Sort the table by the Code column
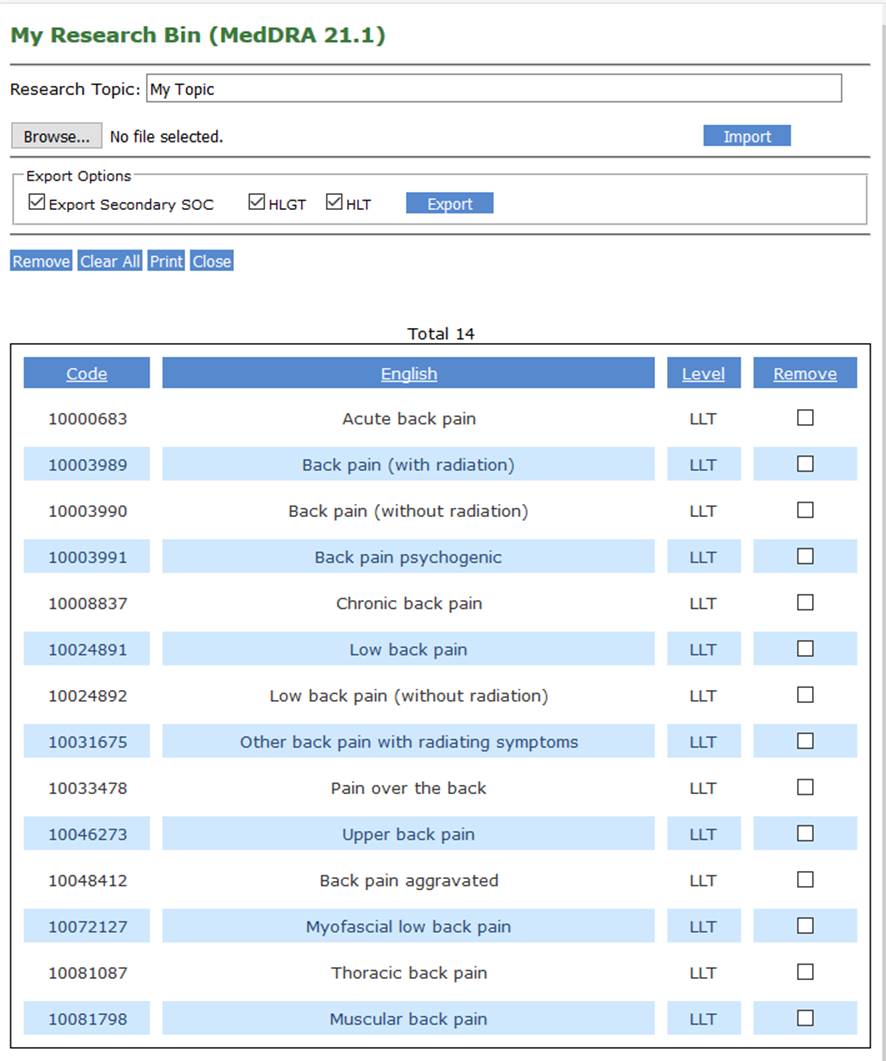This screenshot has height=1061, width=886. tap(86, 373)
